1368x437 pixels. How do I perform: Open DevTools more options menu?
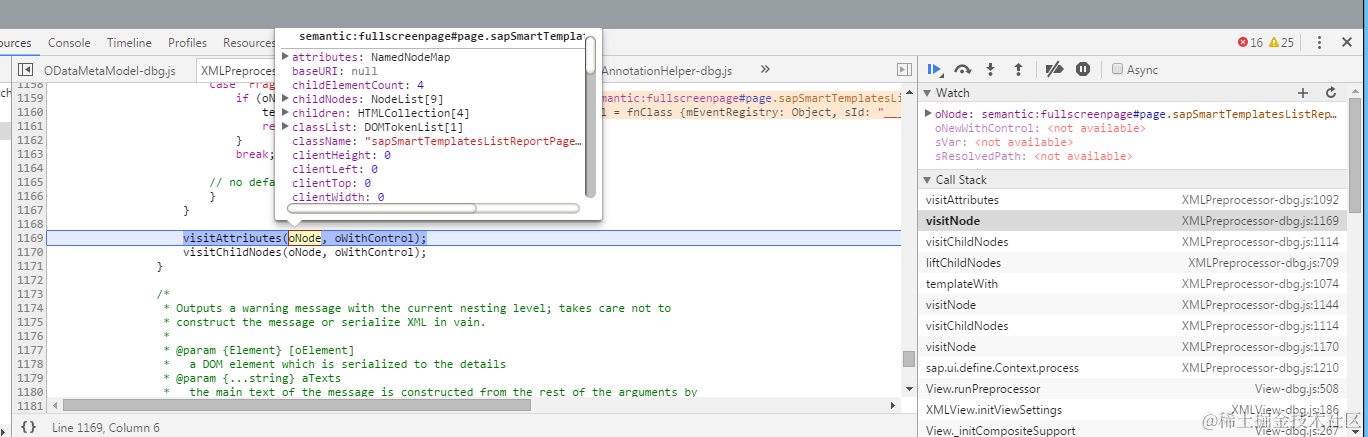click(x=1320, y=42)
